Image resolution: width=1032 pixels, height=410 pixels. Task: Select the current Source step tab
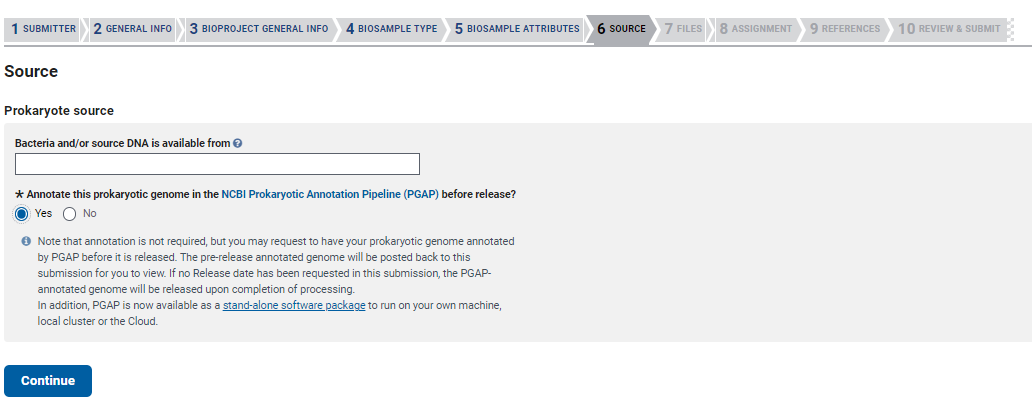pyautogui.click(x=621, y=29)
